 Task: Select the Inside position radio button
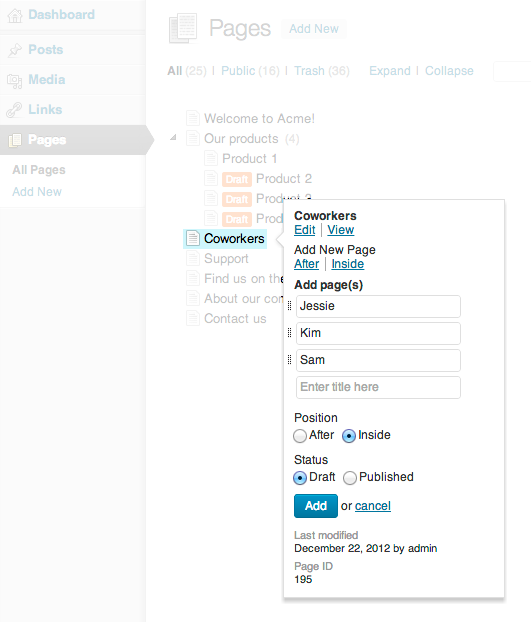coord(349,436)
